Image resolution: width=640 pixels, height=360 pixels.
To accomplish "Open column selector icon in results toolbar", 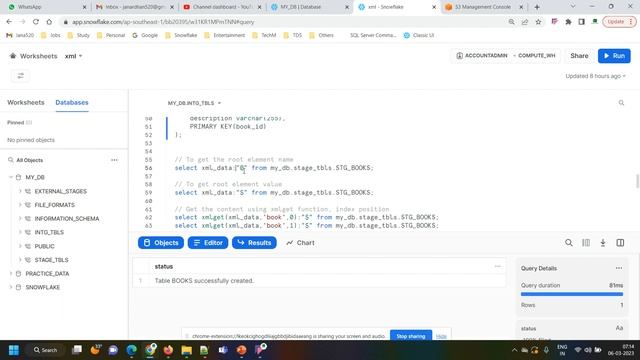I will 586,243.
